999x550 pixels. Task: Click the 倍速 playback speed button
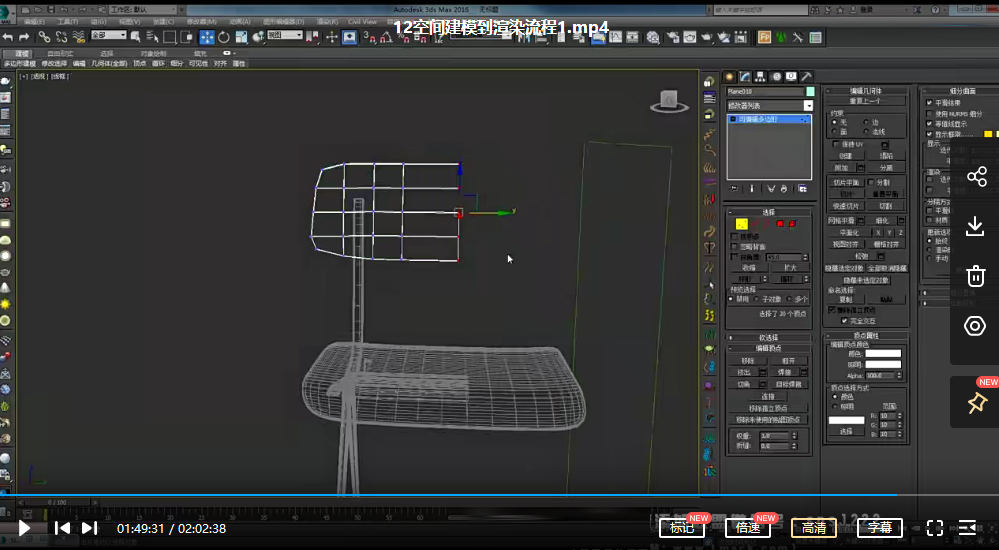click(x=747, y=528)
